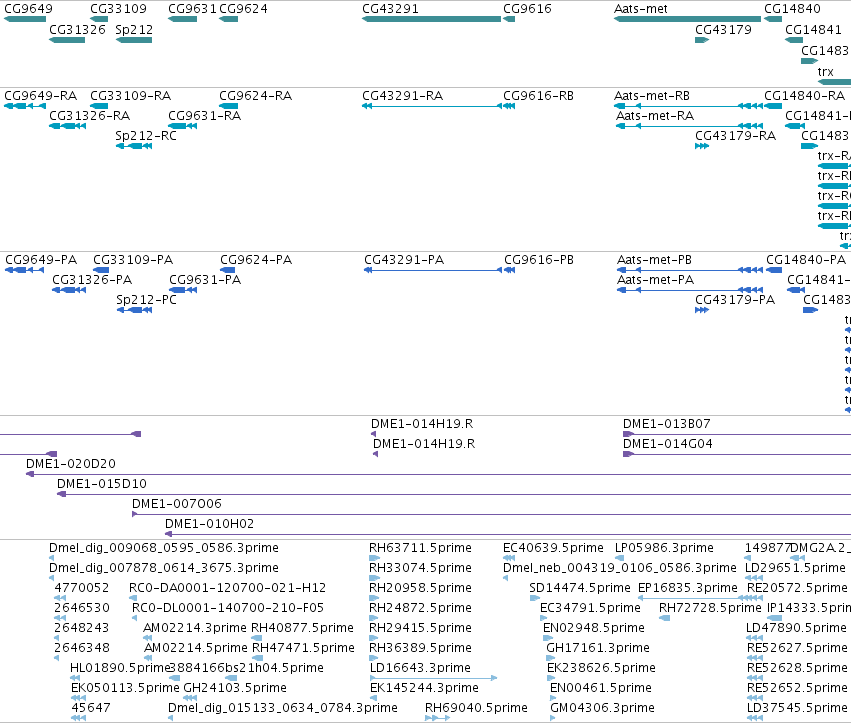Click EST LD16643.3prime label
Screen dimensions: 851x723
point(420,668)
